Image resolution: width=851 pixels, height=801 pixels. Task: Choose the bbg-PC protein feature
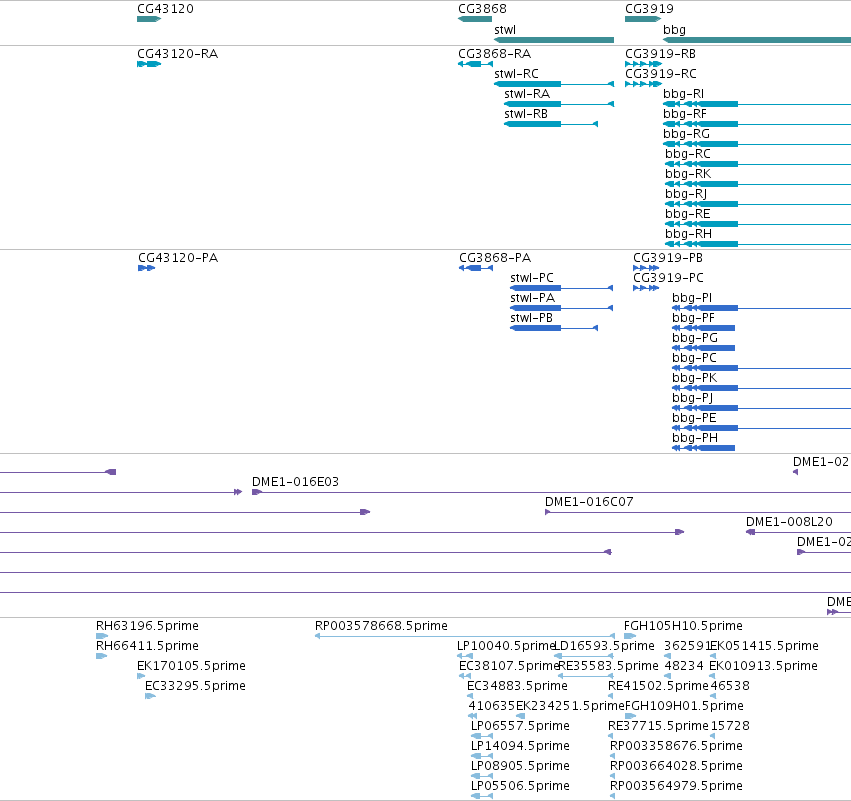click(694, 358)
